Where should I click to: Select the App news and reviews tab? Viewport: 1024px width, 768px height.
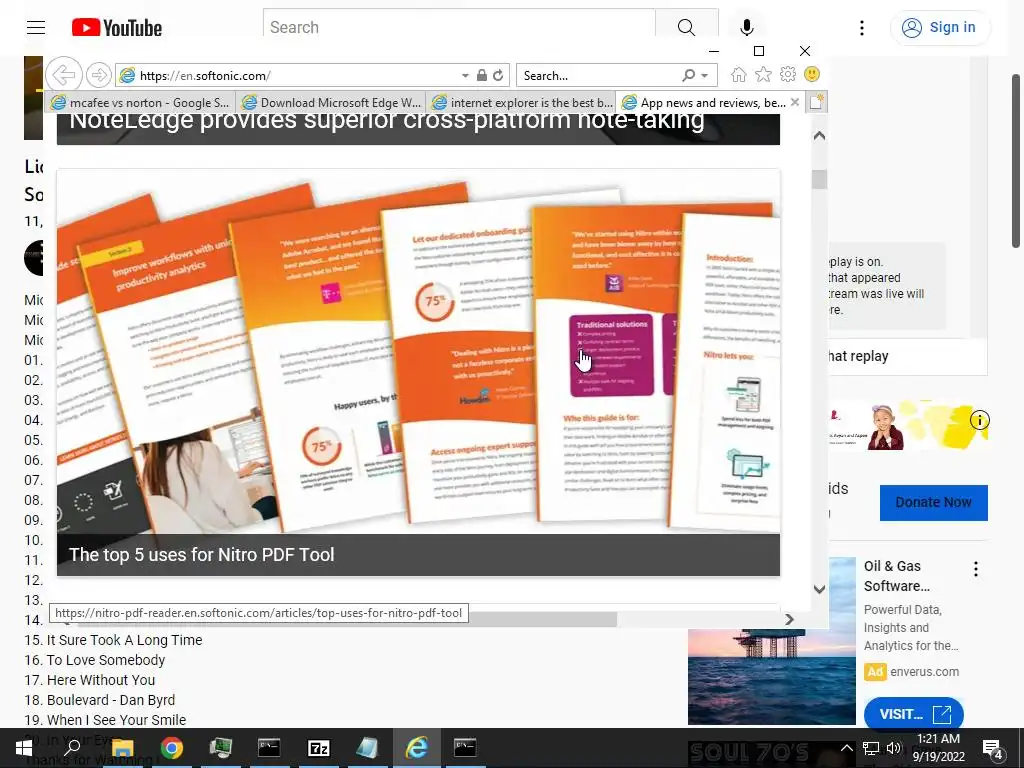click(703, 103)
